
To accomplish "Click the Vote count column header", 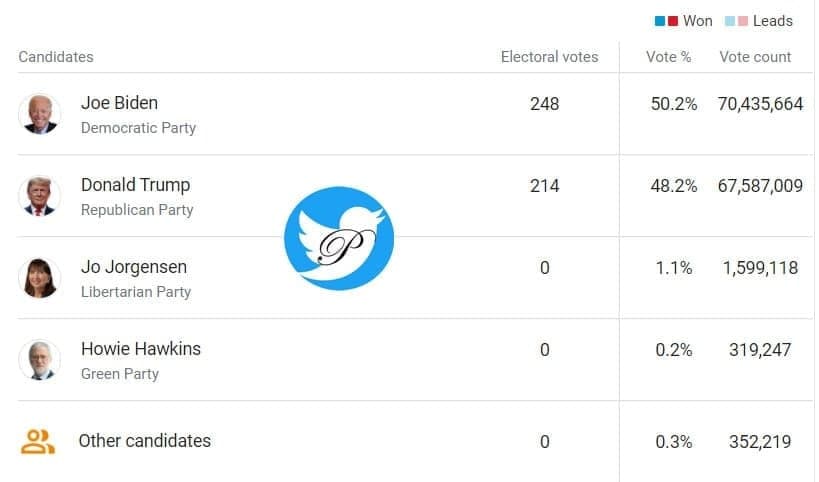I will click(x=755, y=57).
